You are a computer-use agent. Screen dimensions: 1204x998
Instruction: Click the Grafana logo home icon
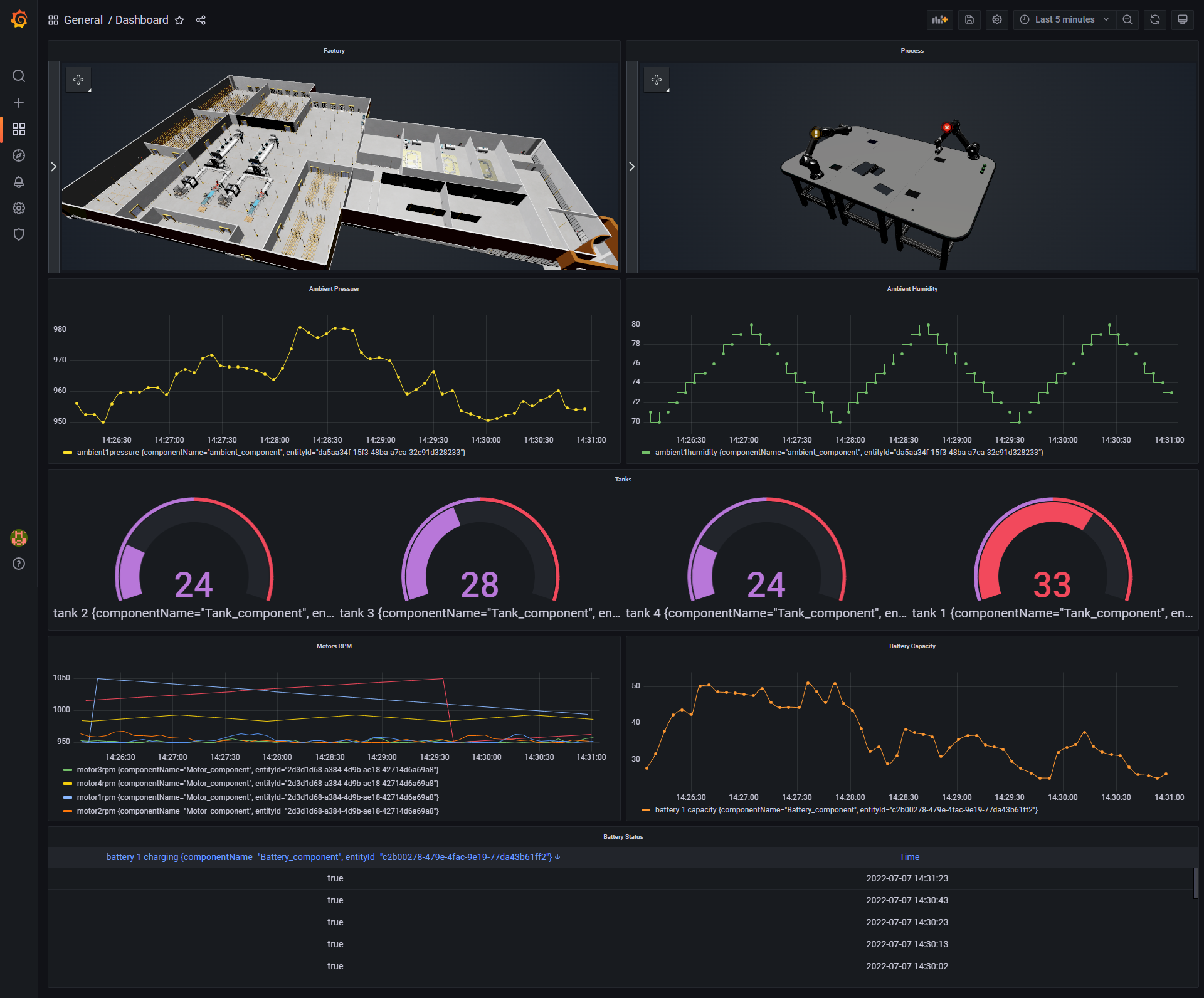19,19
